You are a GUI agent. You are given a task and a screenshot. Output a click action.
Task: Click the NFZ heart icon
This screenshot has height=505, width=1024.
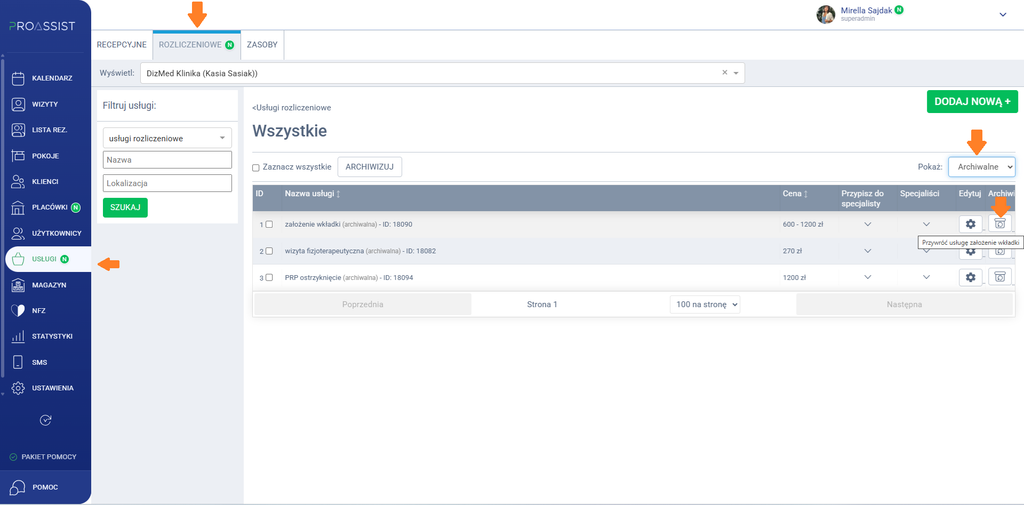pos(18,311)
